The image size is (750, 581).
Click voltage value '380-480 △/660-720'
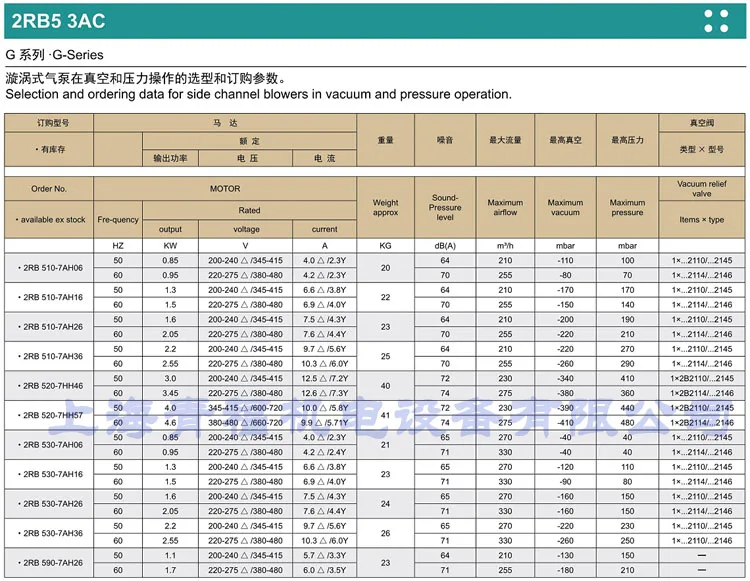(245, 423)
